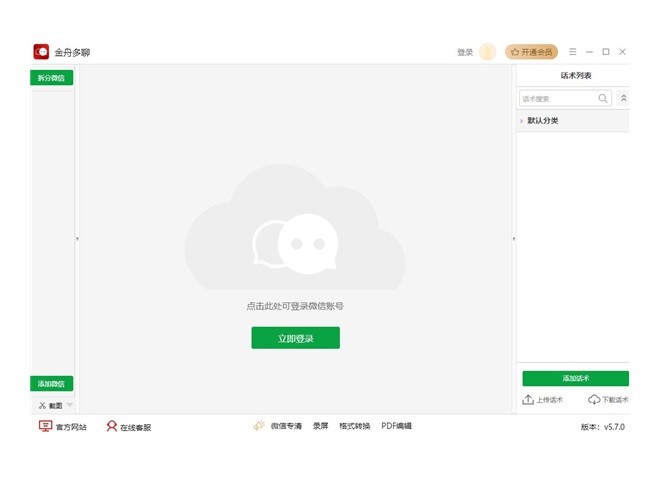Collapse the left sidebar via splitter handle
Screen dimensions: 668x491
(77, 238)
